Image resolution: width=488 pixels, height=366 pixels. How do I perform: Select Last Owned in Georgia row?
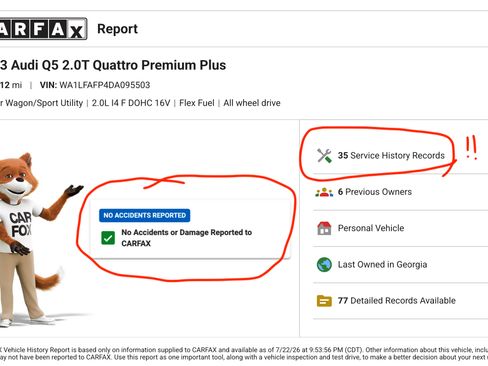pyautogui.click(x=400, y=265)
